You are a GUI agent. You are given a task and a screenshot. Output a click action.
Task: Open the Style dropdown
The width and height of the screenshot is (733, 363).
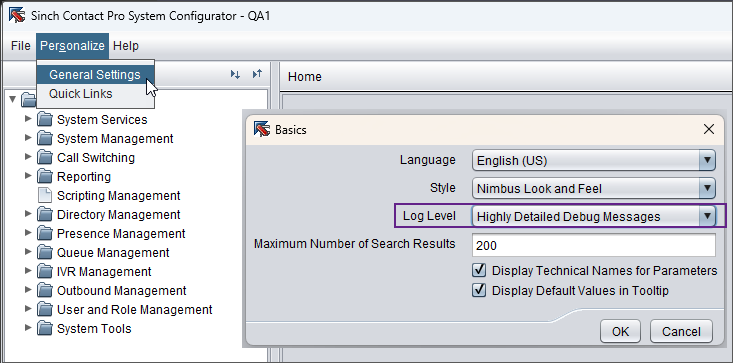(x=594, y=189)
